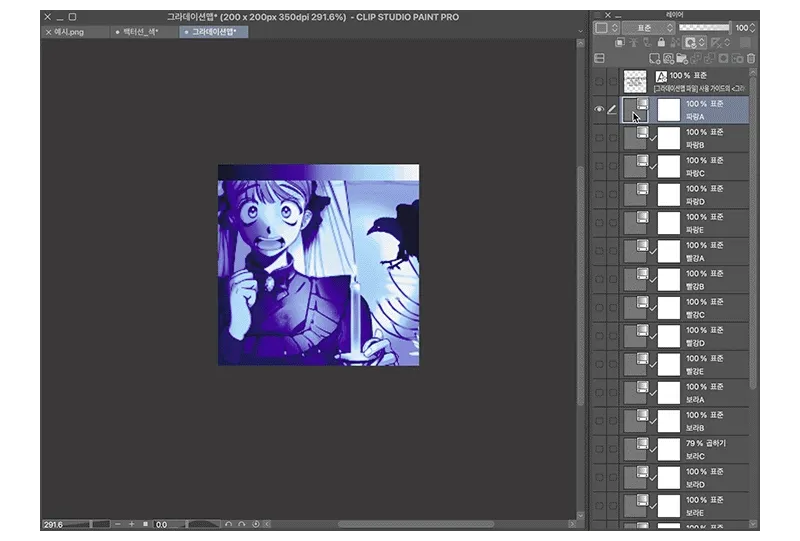Viewport: 800px width, 541px height.
Task: Click the fit to screen square icon
Action: 145,524
